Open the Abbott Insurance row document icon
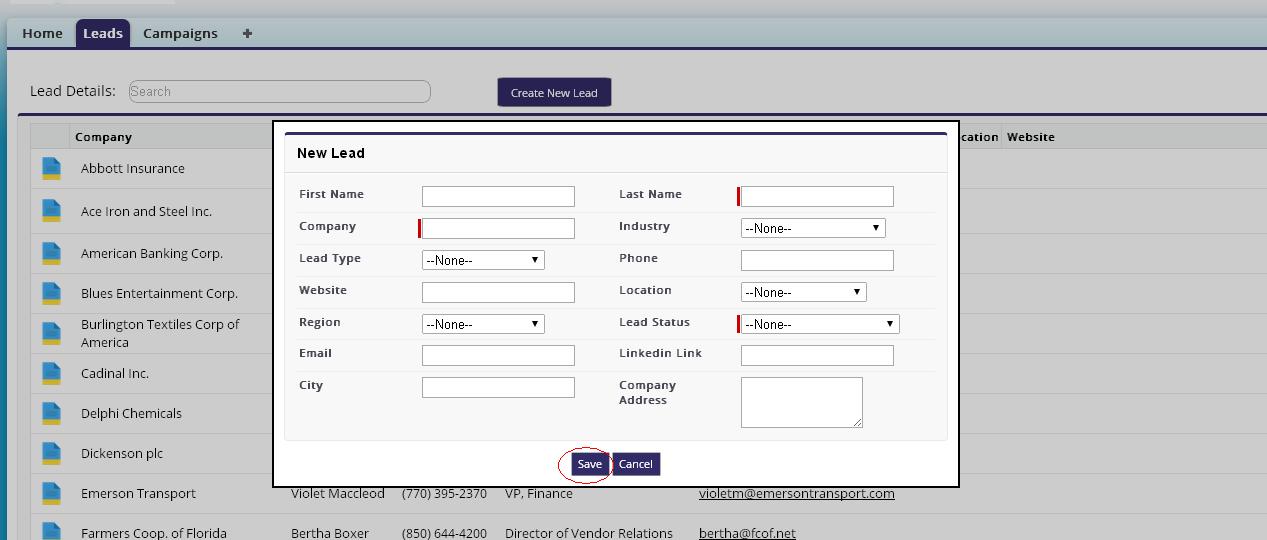The width and height of the screenshot is (1267, 540). (51, 168)
